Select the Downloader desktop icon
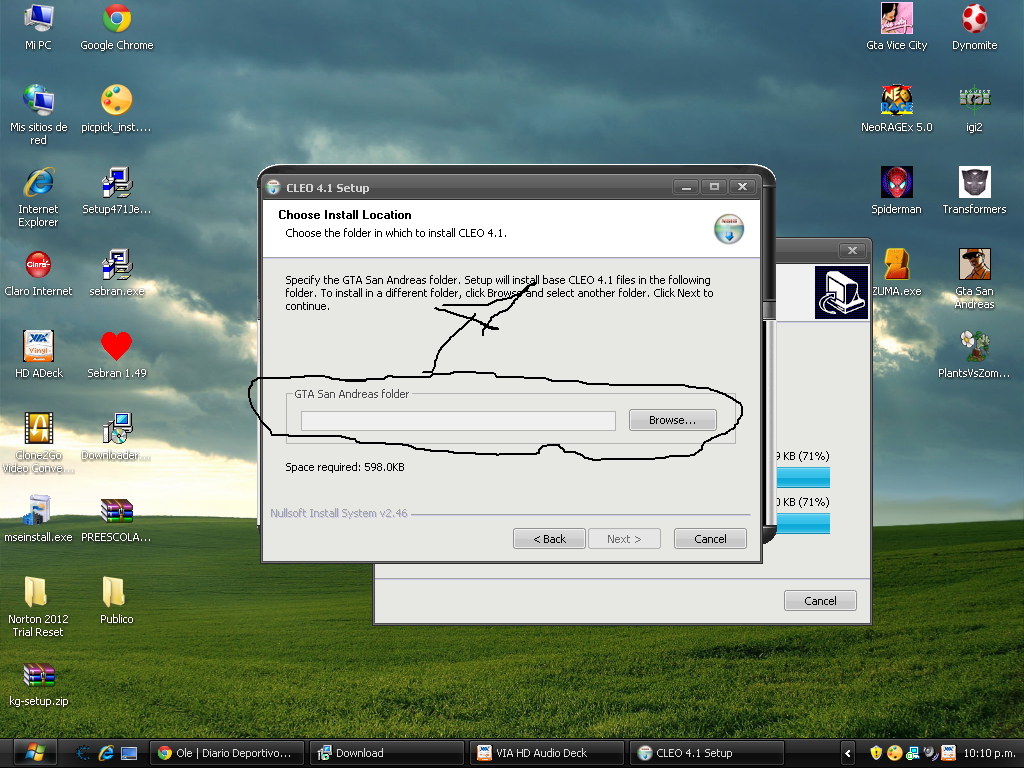1024x768 pixels. tap(117, 436)
